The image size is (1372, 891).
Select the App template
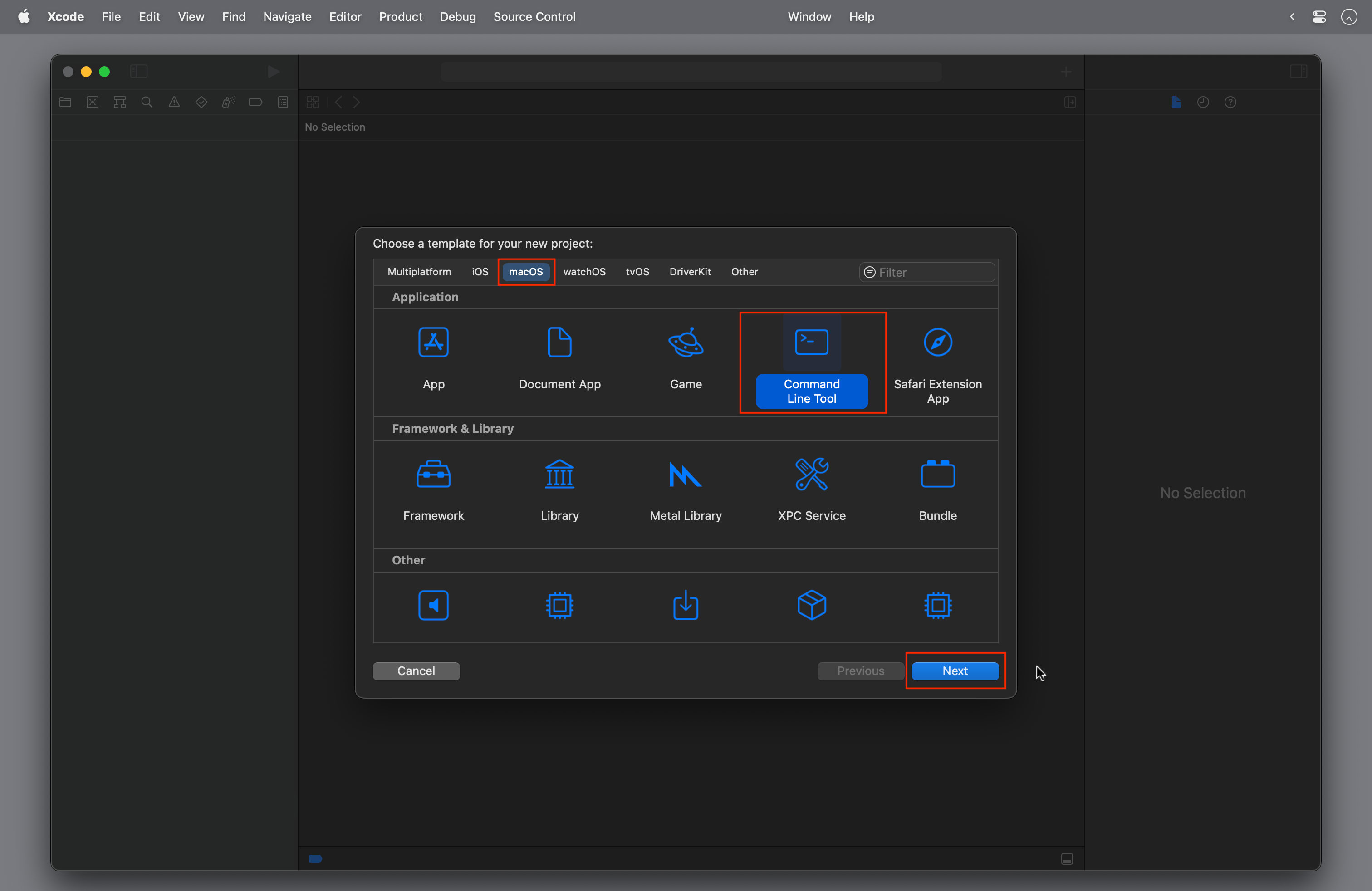433,358
